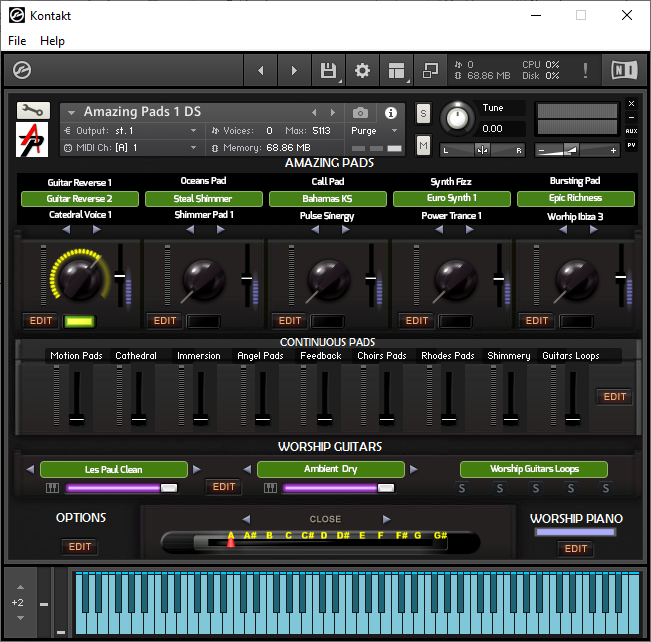This screenshot has height=642, width=651.
Task: Toggle the dark button beside Epic Richness EDIT
Action: [x=576, y=321]
